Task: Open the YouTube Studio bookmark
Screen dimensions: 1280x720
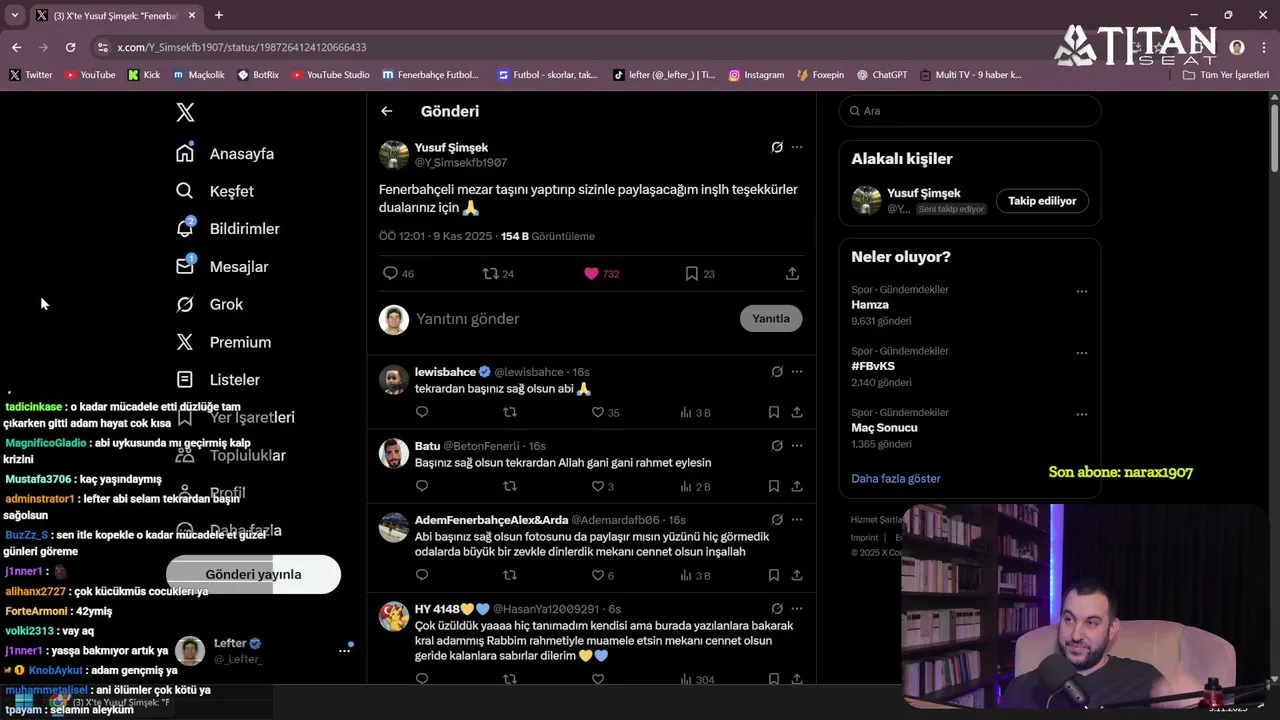Action: 329,75
